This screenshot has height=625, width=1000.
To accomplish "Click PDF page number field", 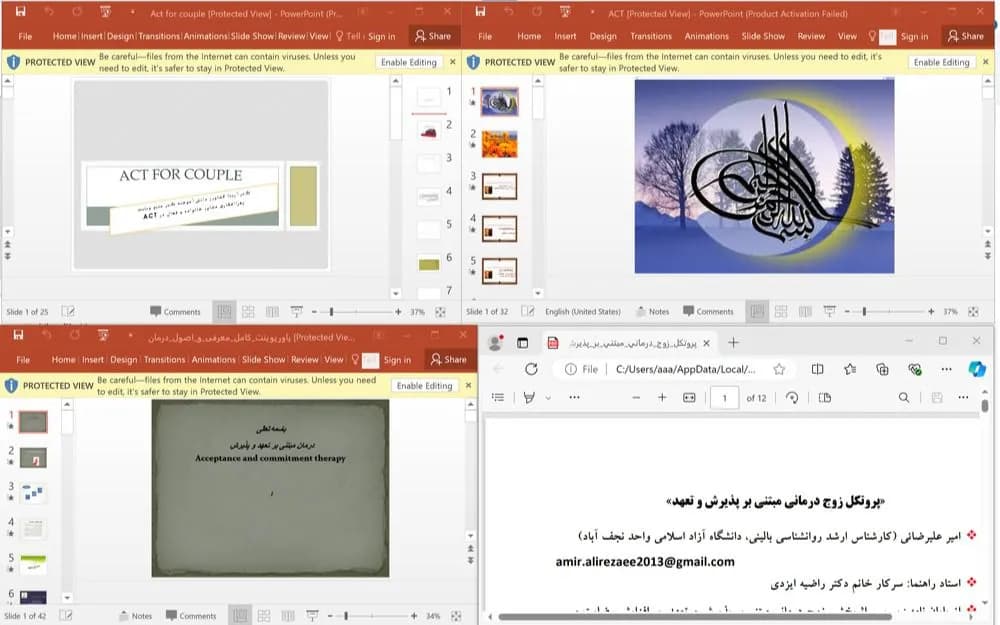I will [x=724, y=398].
